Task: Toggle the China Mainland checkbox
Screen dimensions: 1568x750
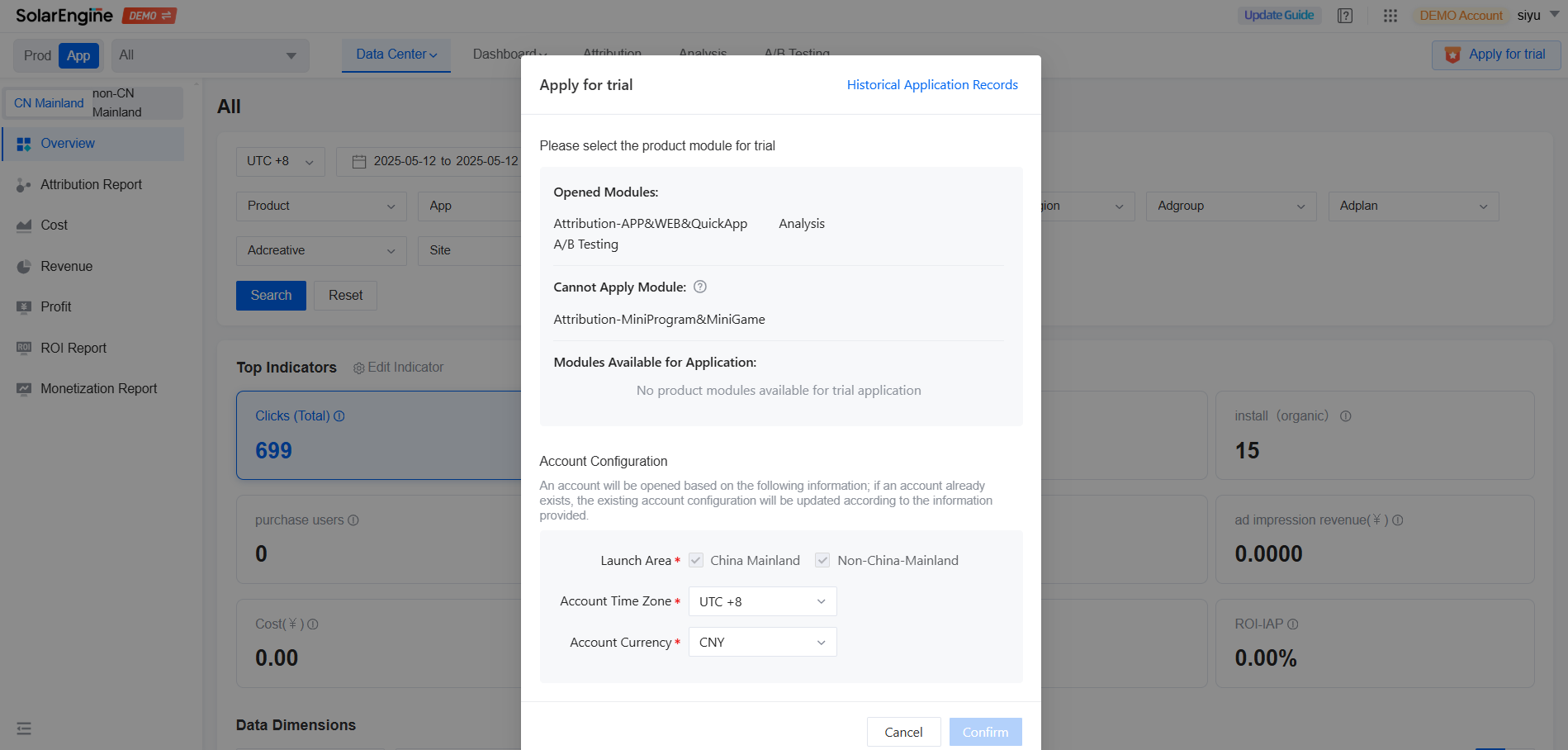Action: pos(696,560)
